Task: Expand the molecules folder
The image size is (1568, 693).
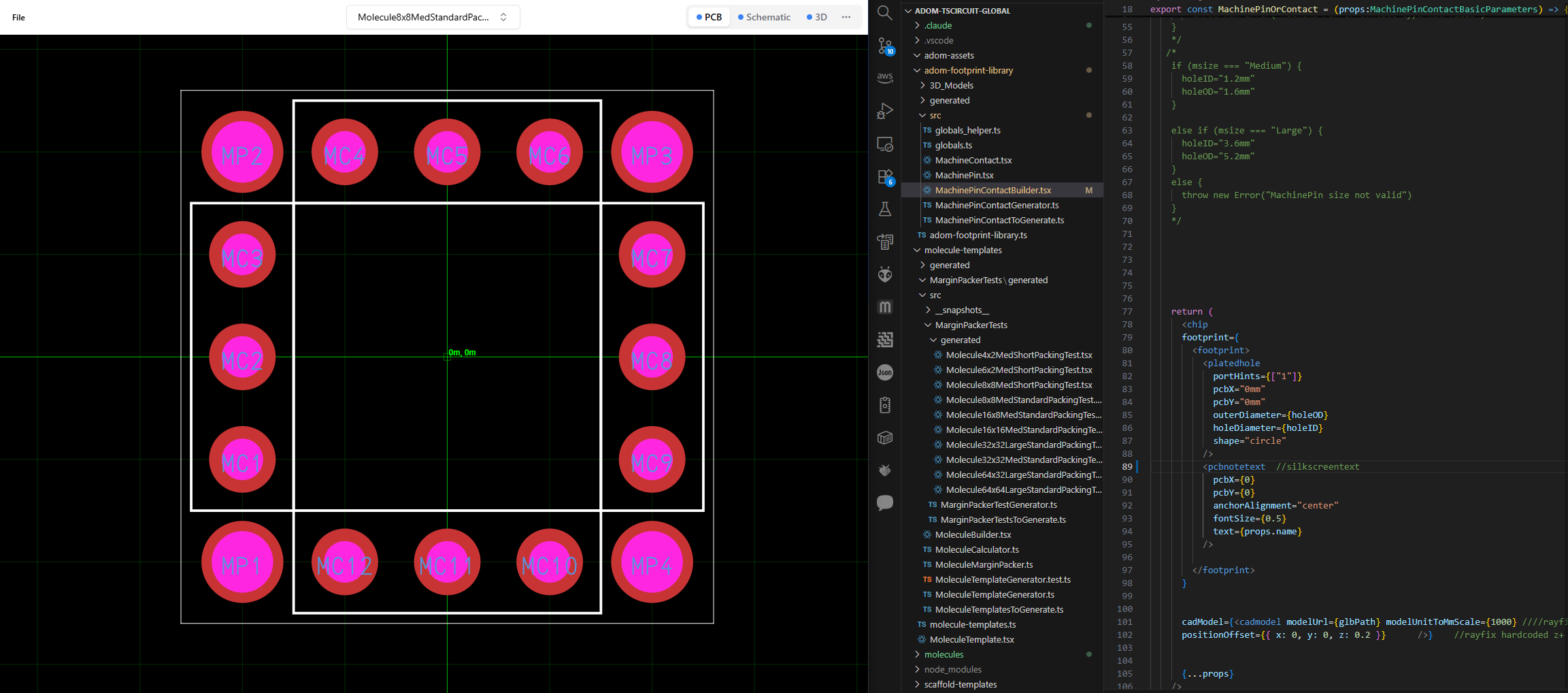Action: (x=944, y=654)
